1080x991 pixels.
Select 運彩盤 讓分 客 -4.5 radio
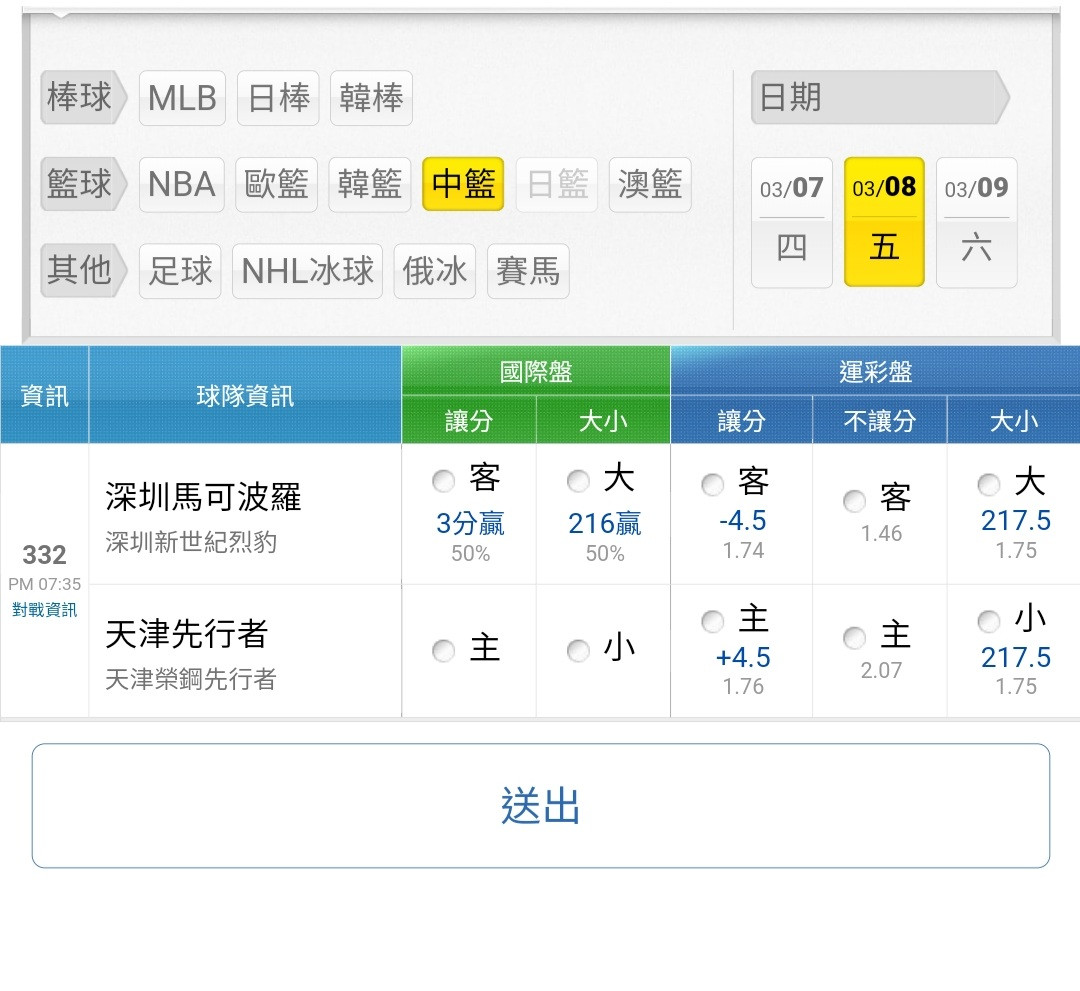pyautogui.click(x=712, y=485)
